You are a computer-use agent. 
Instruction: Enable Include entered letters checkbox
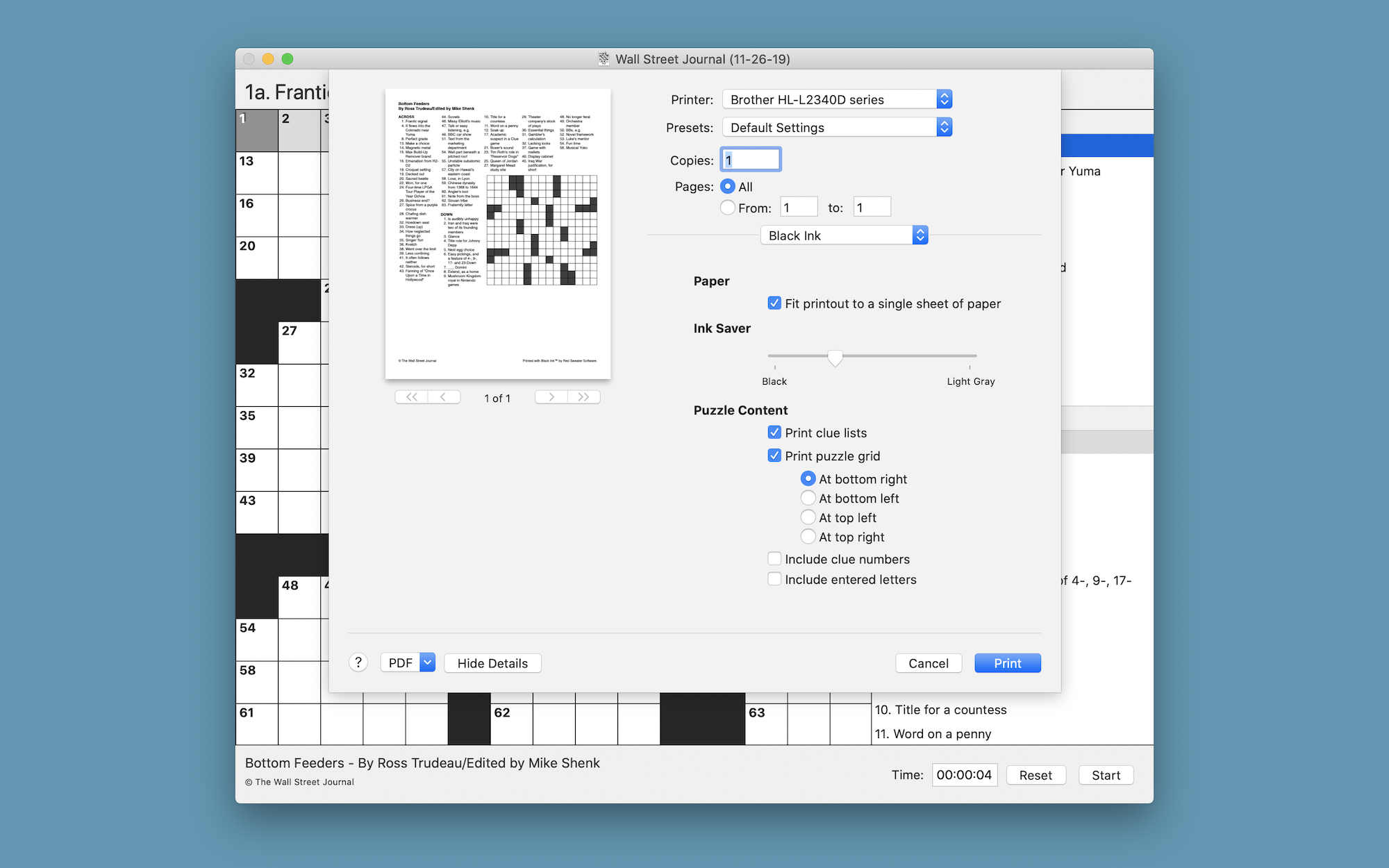[x=776, y=580]
